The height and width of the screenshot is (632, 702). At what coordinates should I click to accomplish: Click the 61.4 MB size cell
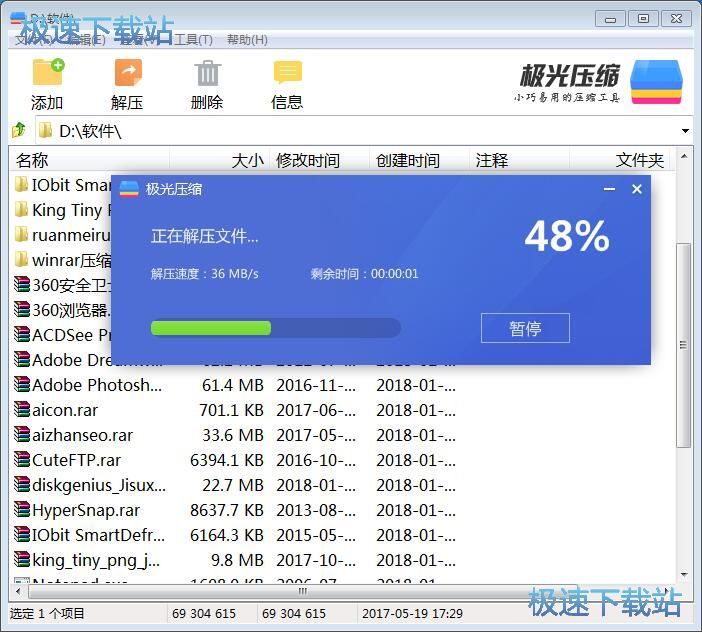[x=233, y=385]
